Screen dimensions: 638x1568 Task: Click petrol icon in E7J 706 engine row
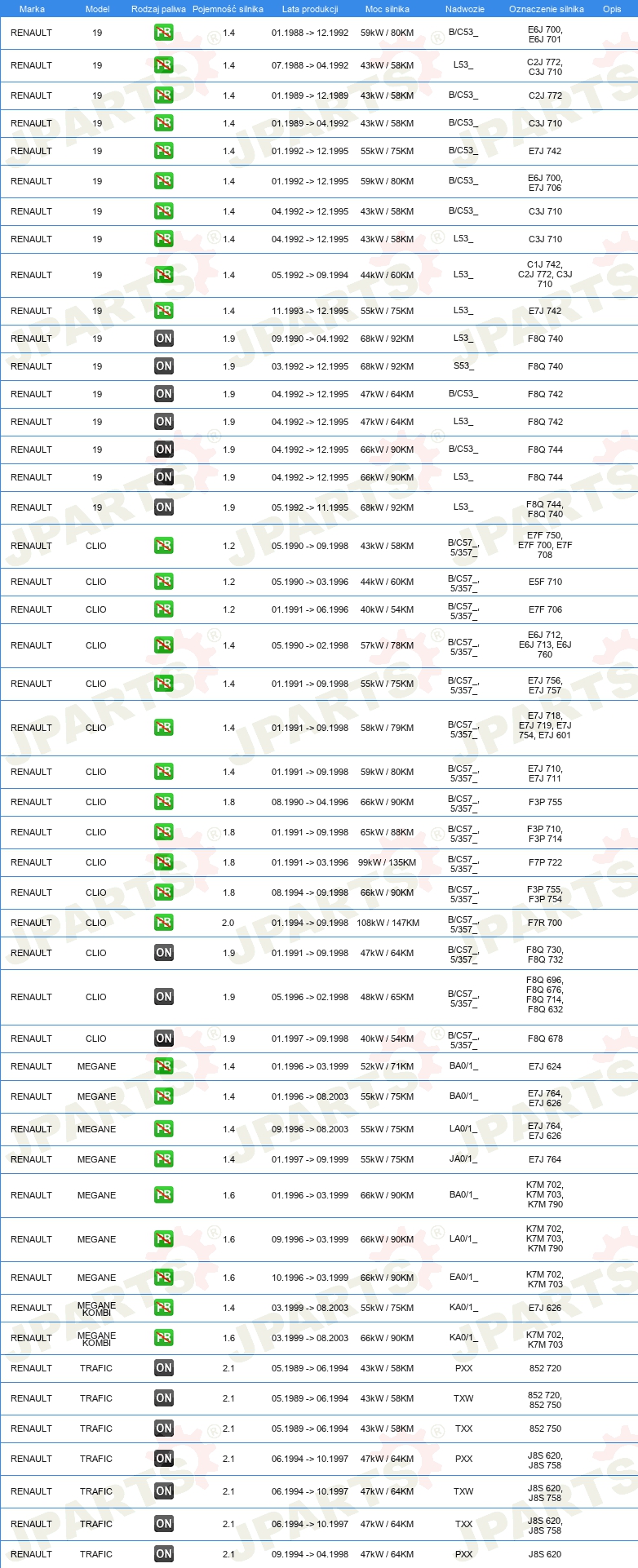tap(164, 181)
